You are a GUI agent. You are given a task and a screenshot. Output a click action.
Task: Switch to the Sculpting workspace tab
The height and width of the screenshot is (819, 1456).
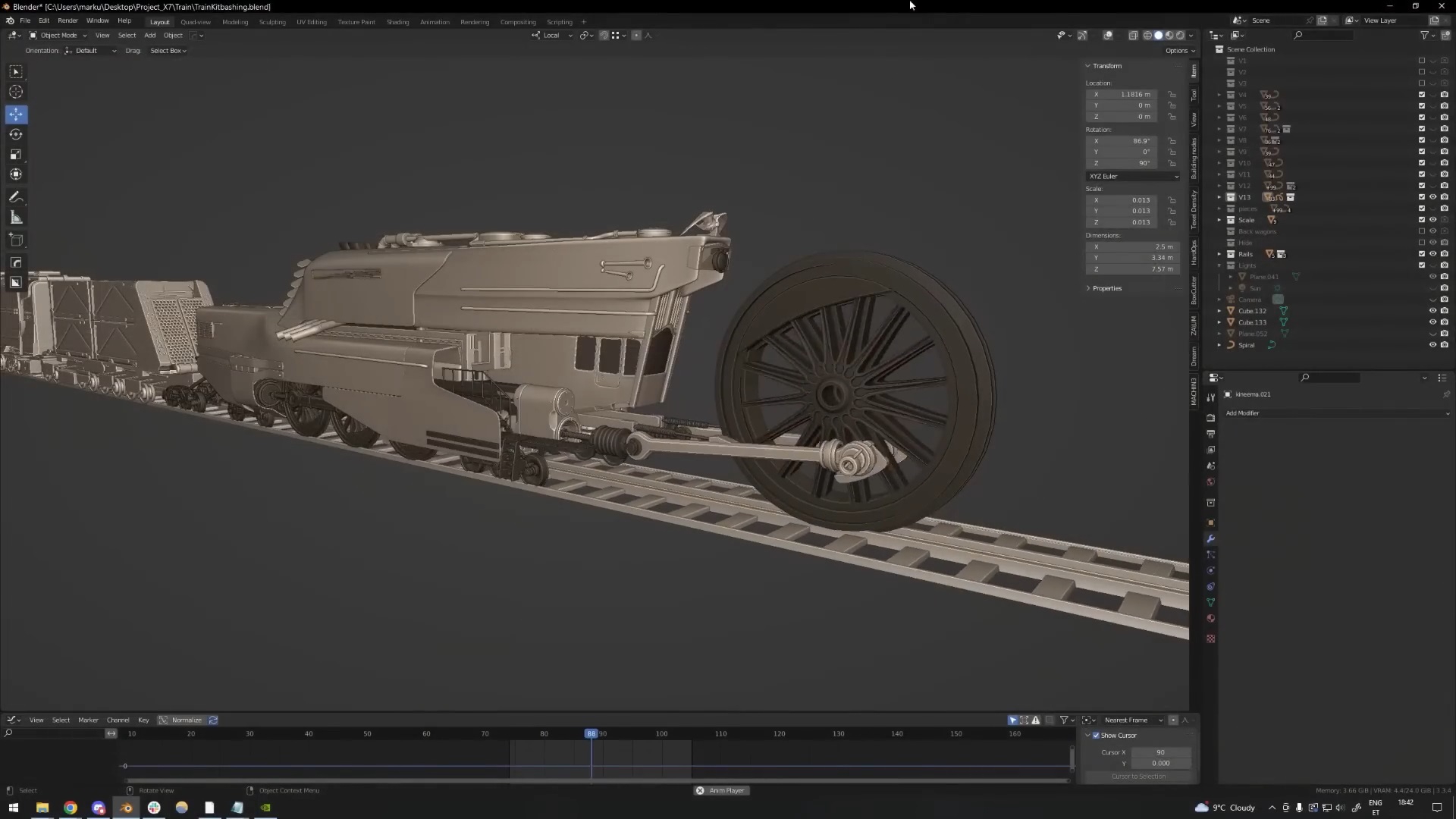point(272,22)
